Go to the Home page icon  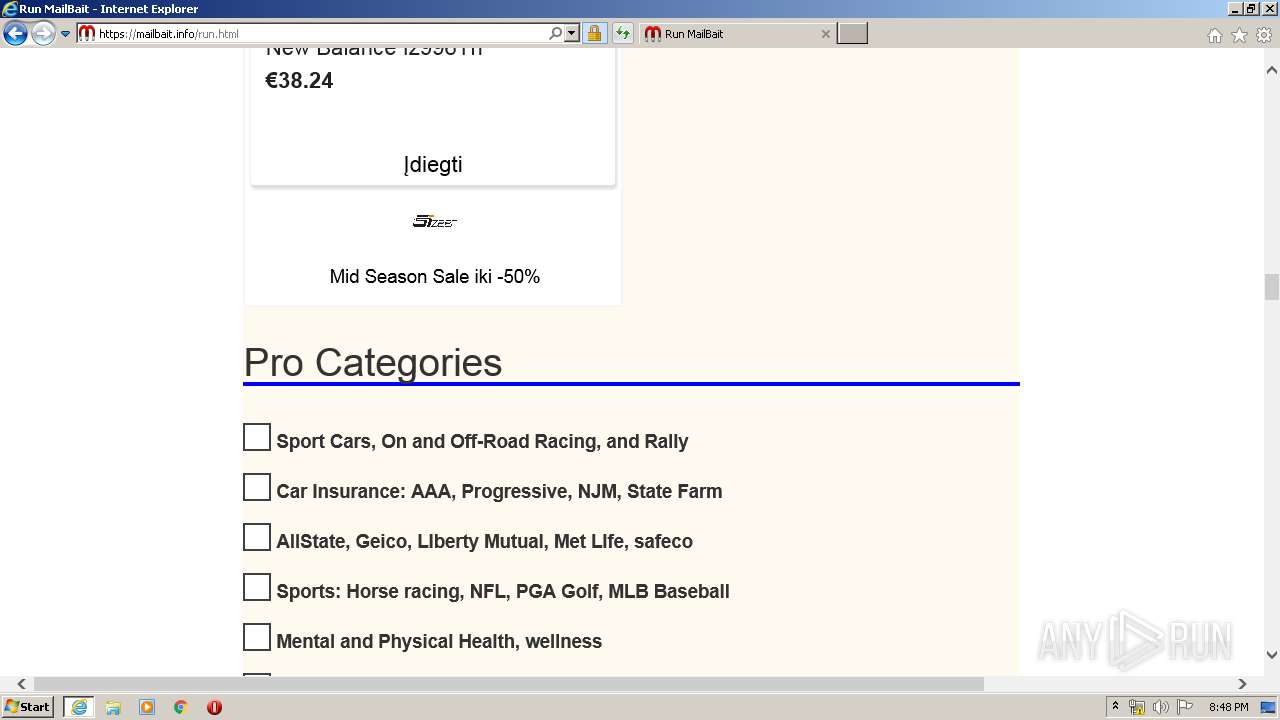click(1214, 35)
